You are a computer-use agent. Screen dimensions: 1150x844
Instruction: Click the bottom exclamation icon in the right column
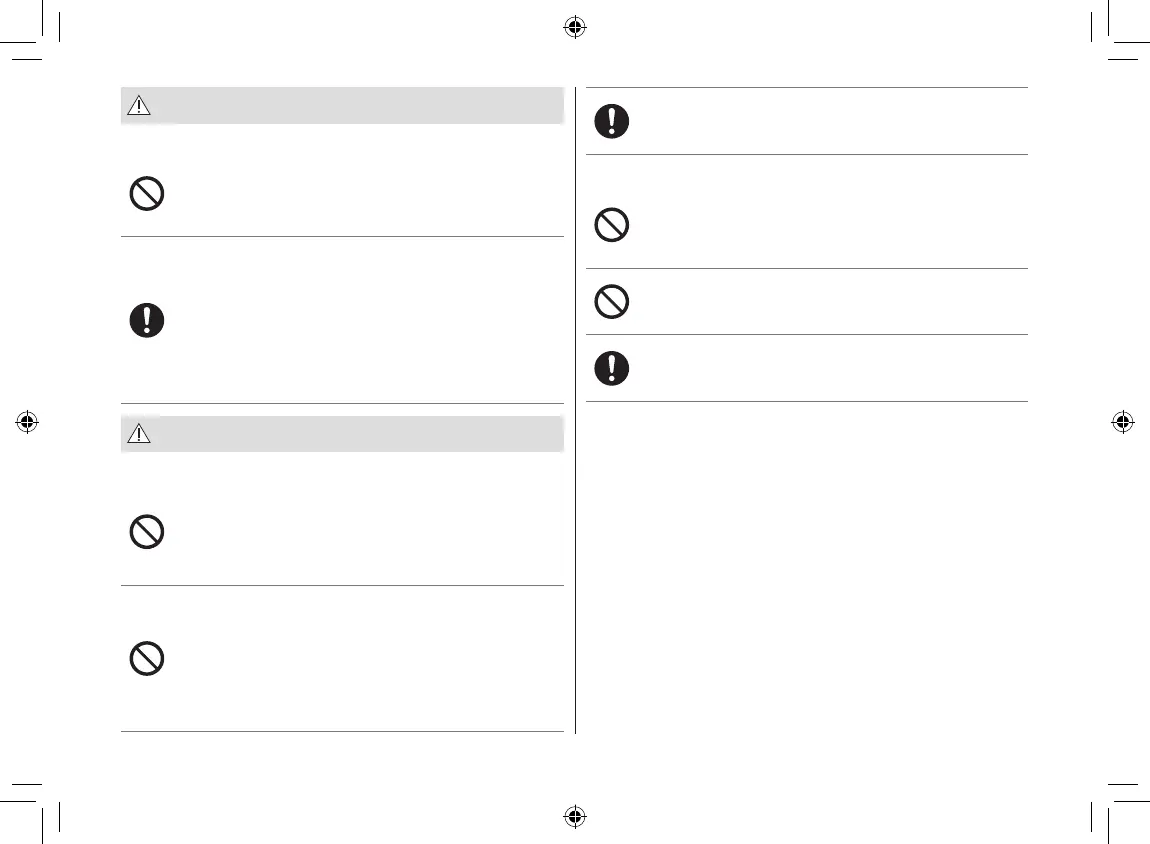click(x=612, y=369)
